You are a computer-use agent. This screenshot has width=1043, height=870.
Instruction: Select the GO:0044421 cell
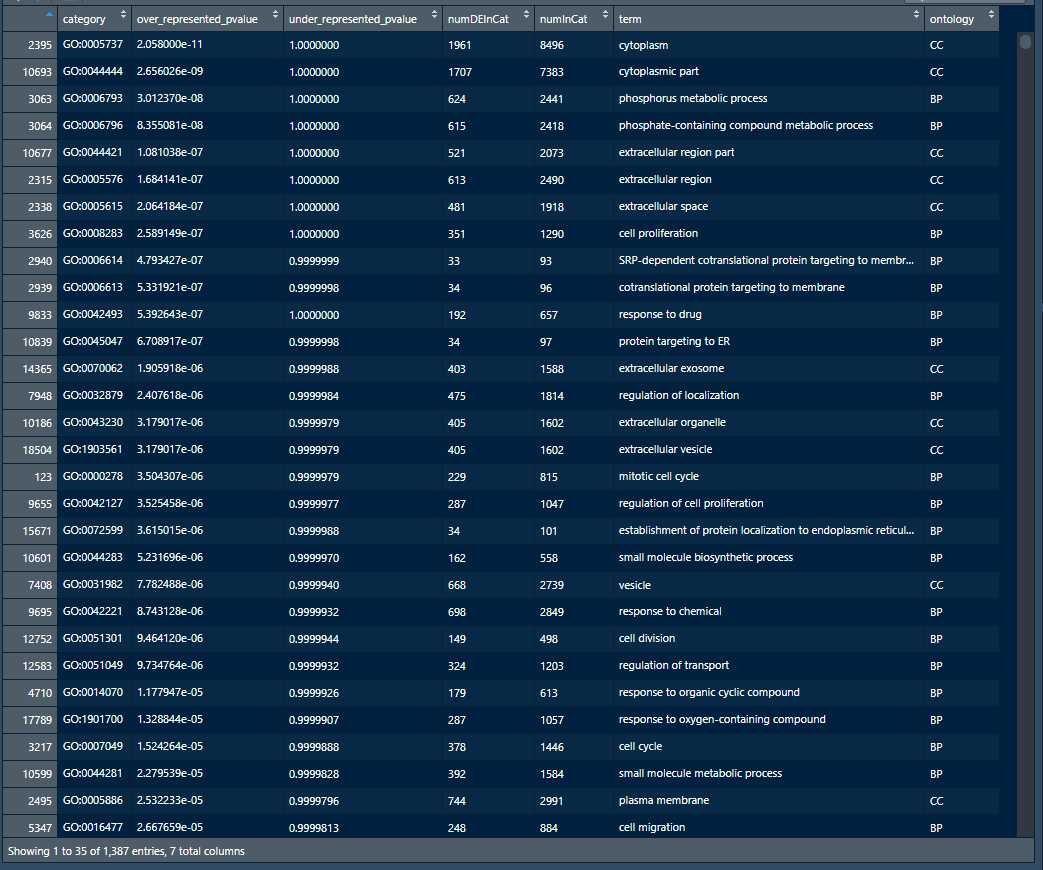(x=92, y=152)
